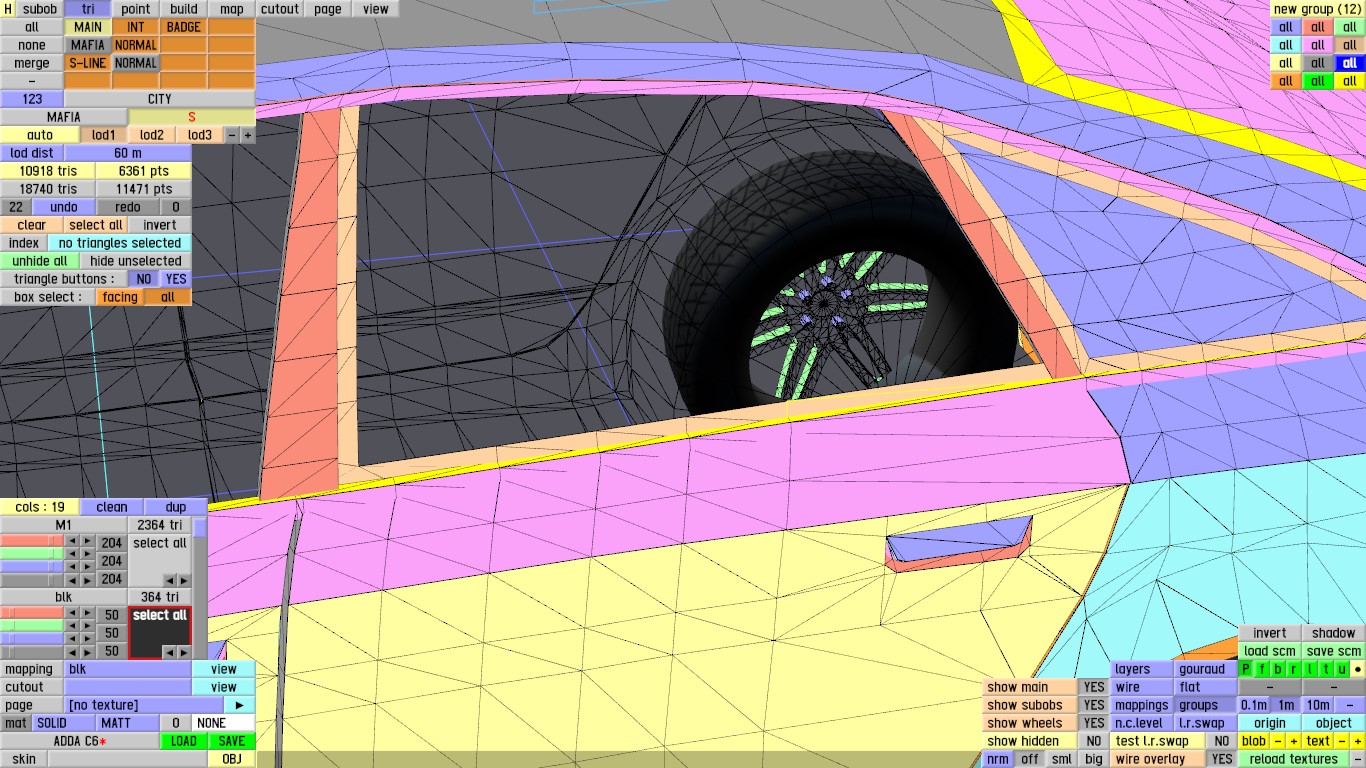Image resolution: width=1366 pixels, height=768 pixels.
Task: Select the lod2 level button
Action: point(152,135)
